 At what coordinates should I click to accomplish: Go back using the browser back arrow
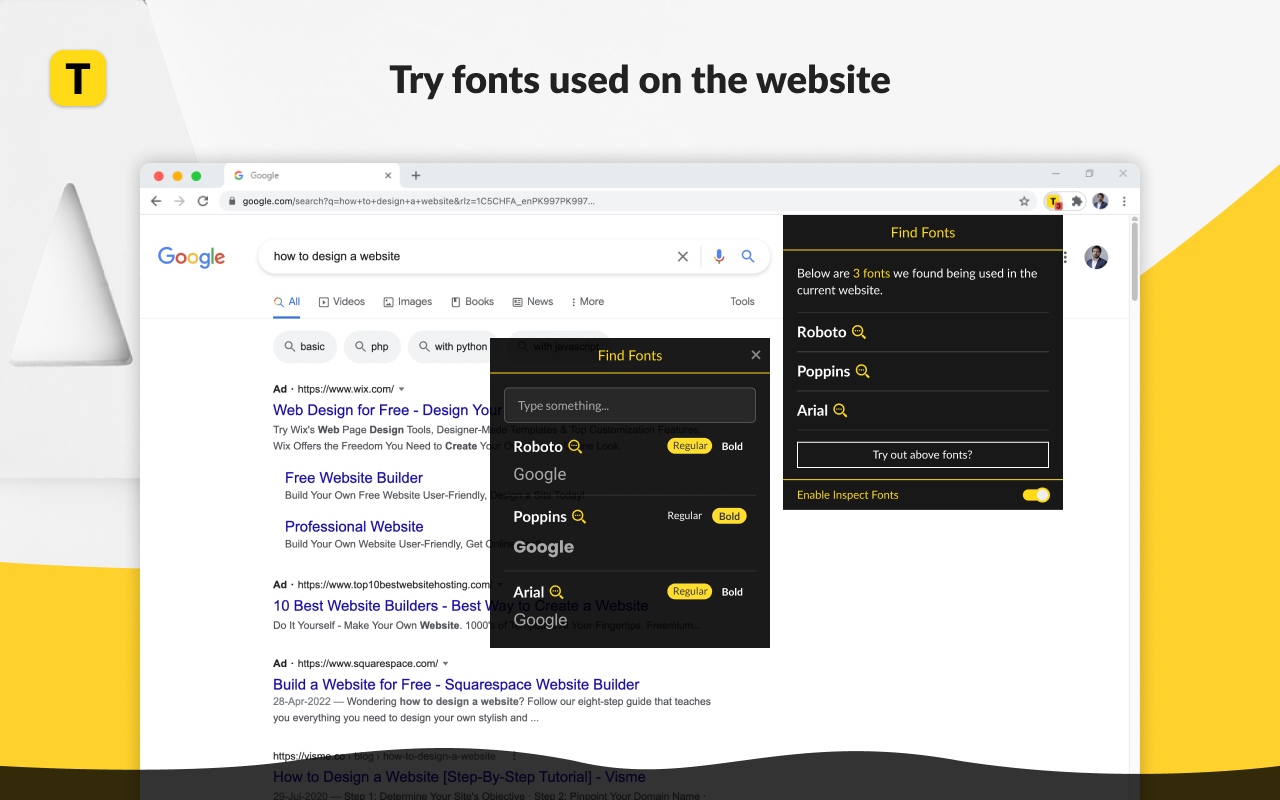(156, 201)
